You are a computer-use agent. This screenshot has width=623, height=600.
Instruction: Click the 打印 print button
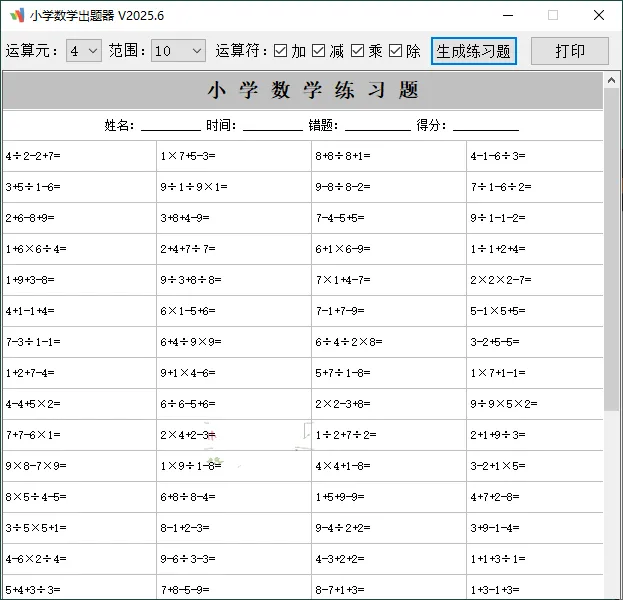pyautogui.click(x=570, y=51)
